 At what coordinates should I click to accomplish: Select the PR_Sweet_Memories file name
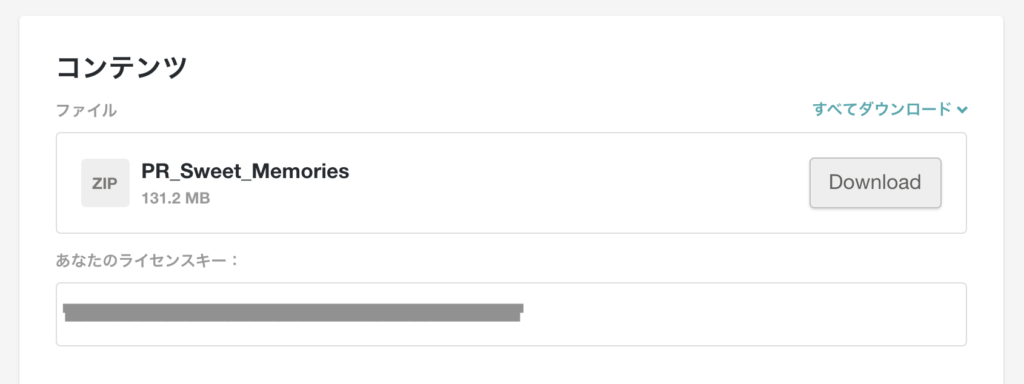point(246,171)
